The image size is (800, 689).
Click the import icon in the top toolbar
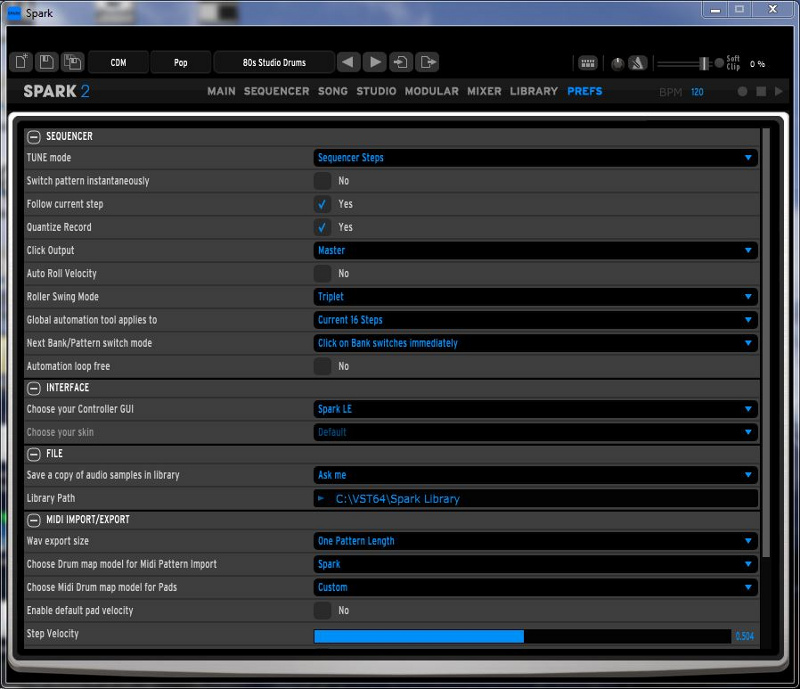click(x=401, y=62)
